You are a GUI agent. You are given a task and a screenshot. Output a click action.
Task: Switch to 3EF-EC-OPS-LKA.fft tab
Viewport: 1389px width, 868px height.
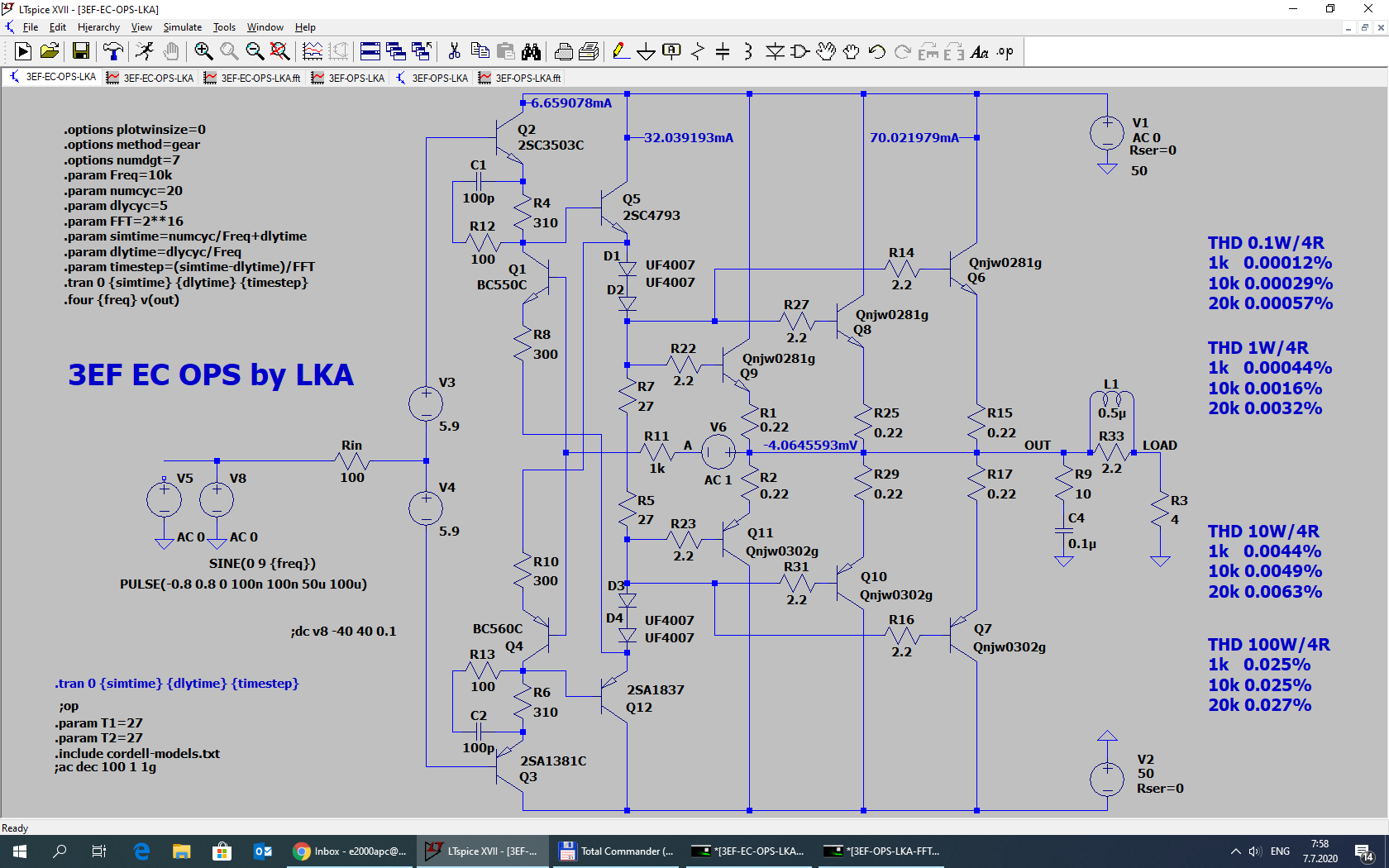click(252, 78)
